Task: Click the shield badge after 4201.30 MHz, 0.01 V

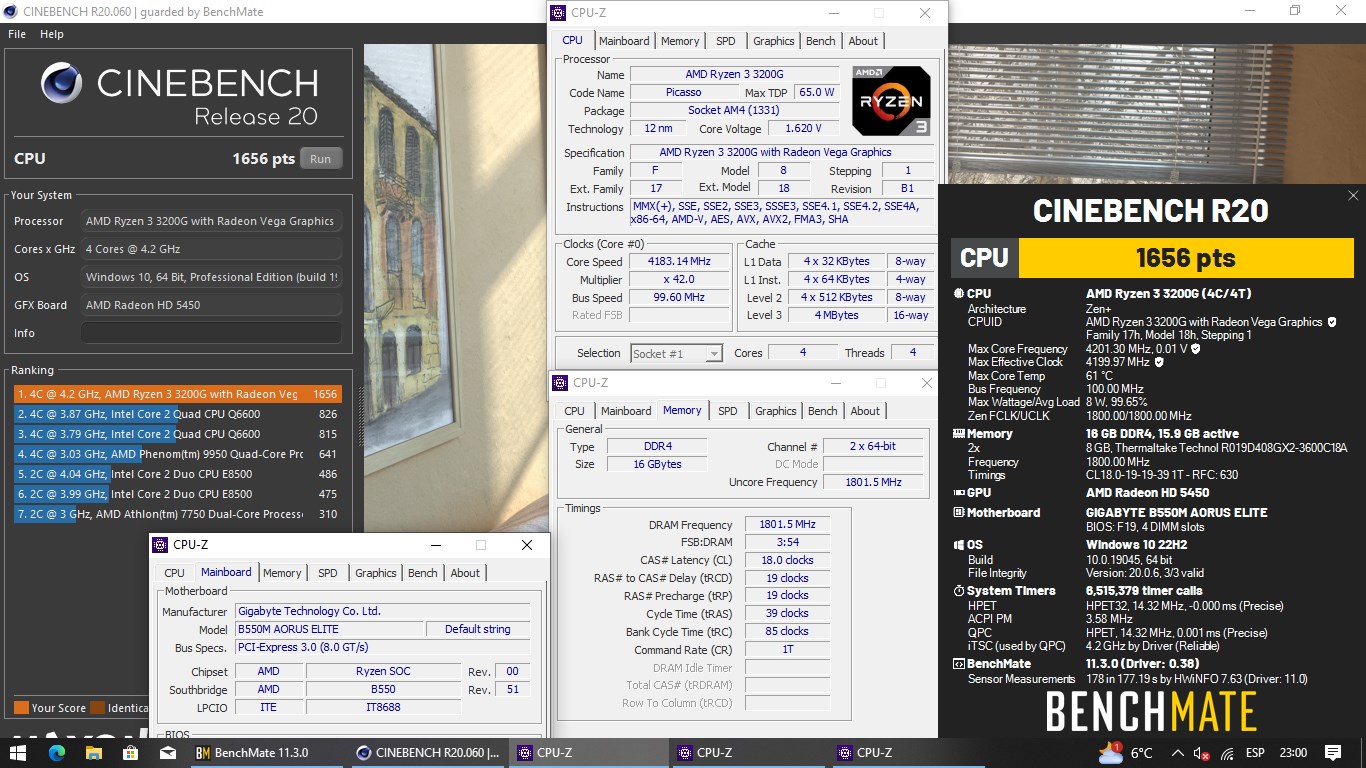Action: 1196,349
